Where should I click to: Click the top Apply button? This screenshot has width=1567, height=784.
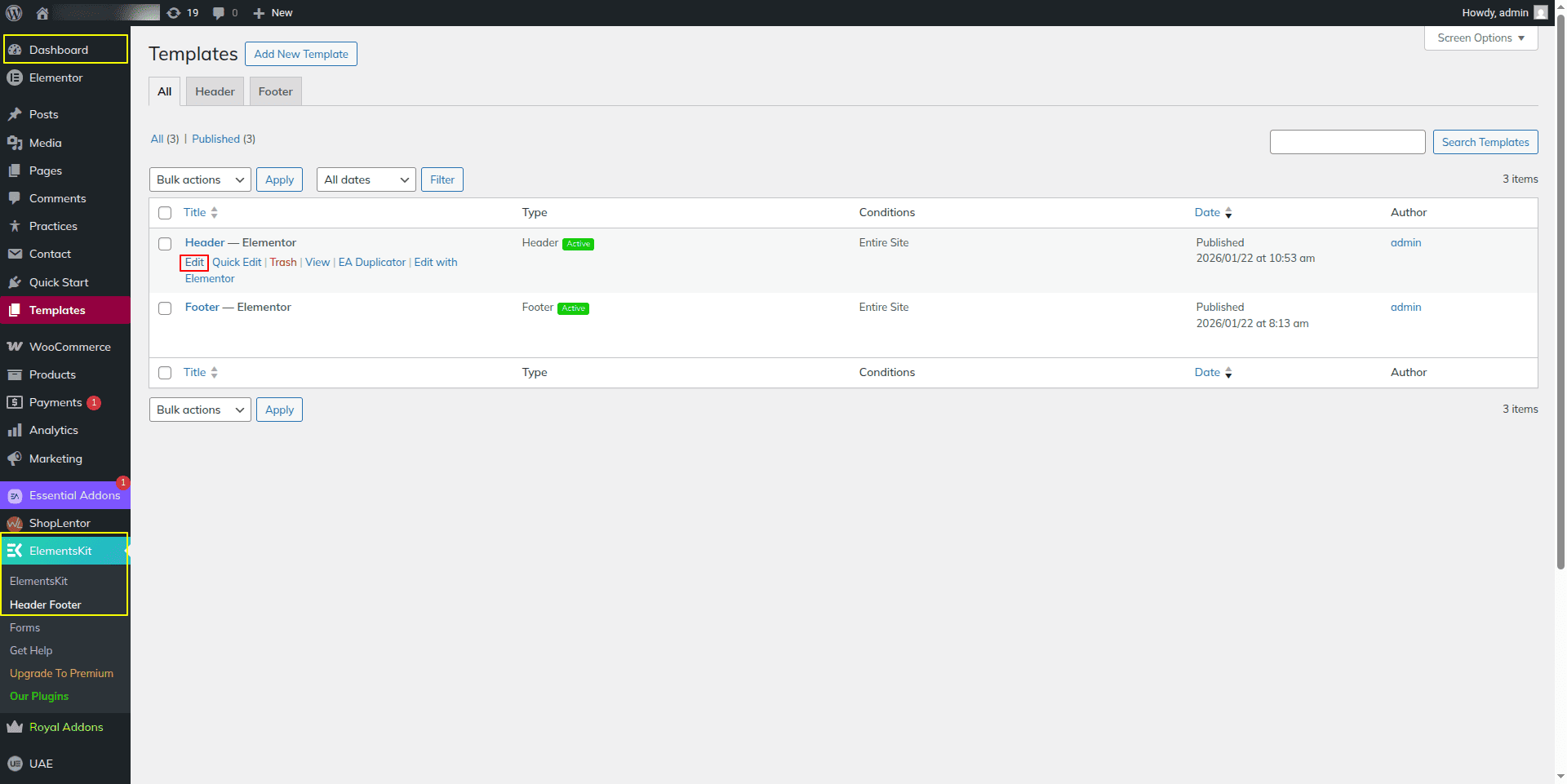click(x=279, y=179)
